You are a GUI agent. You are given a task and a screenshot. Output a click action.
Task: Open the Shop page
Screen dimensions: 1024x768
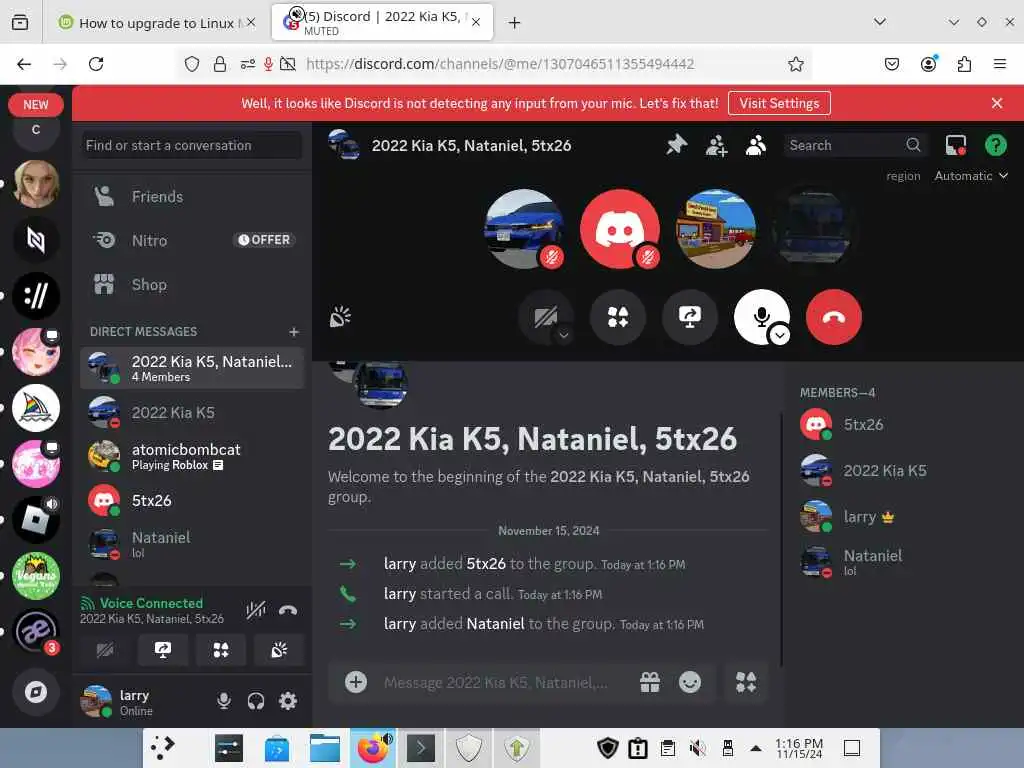click(191, 285)
